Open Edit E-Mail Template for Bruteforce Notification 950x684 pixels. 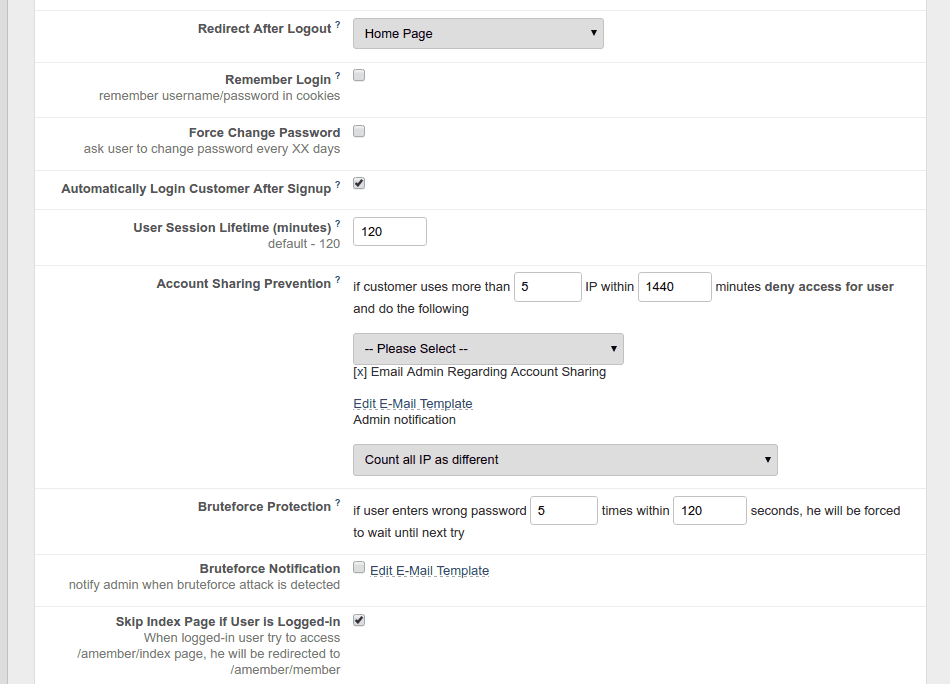click(x=430, y=571)
